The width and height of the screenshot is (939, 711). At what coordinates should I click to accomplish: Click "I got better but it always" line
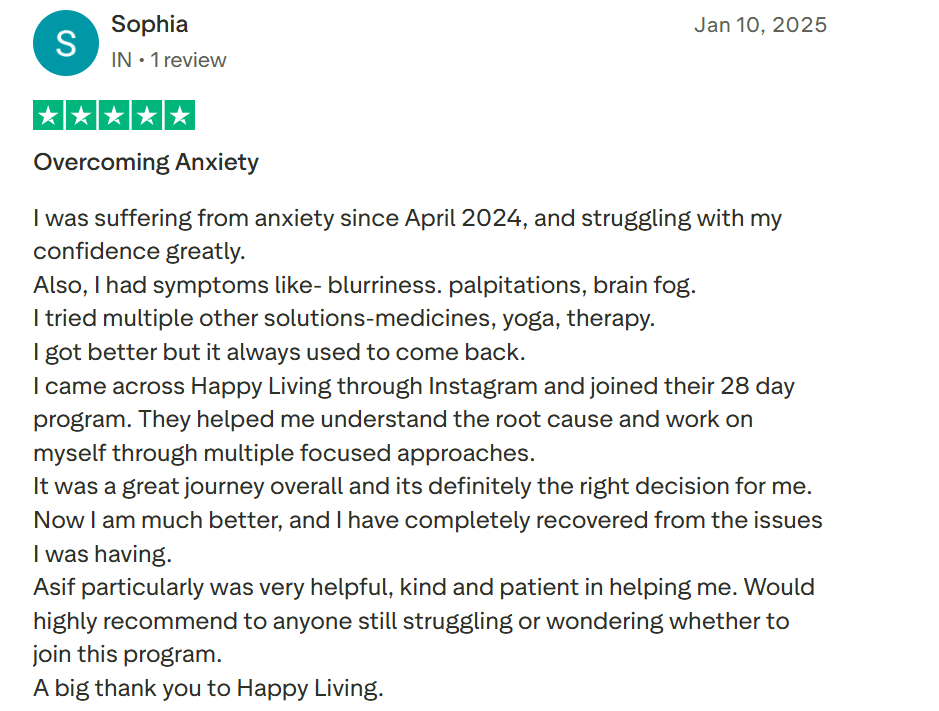[279, 352]
